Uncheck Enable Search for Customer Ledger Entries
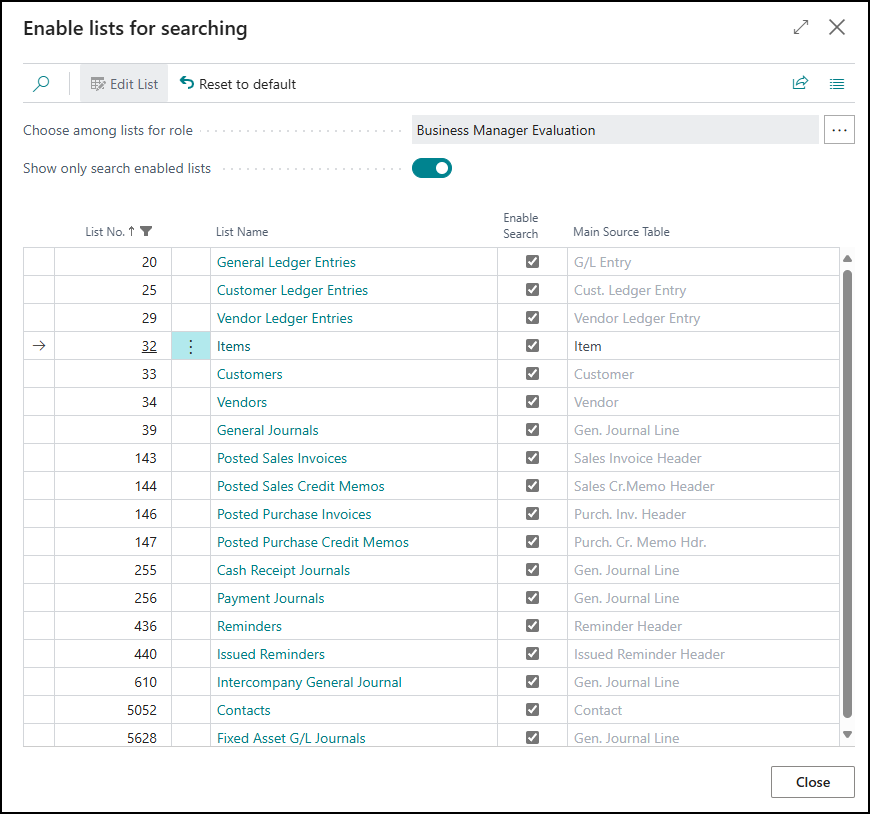The height and width of the screenshot is (814, 870). coord(532,290)
